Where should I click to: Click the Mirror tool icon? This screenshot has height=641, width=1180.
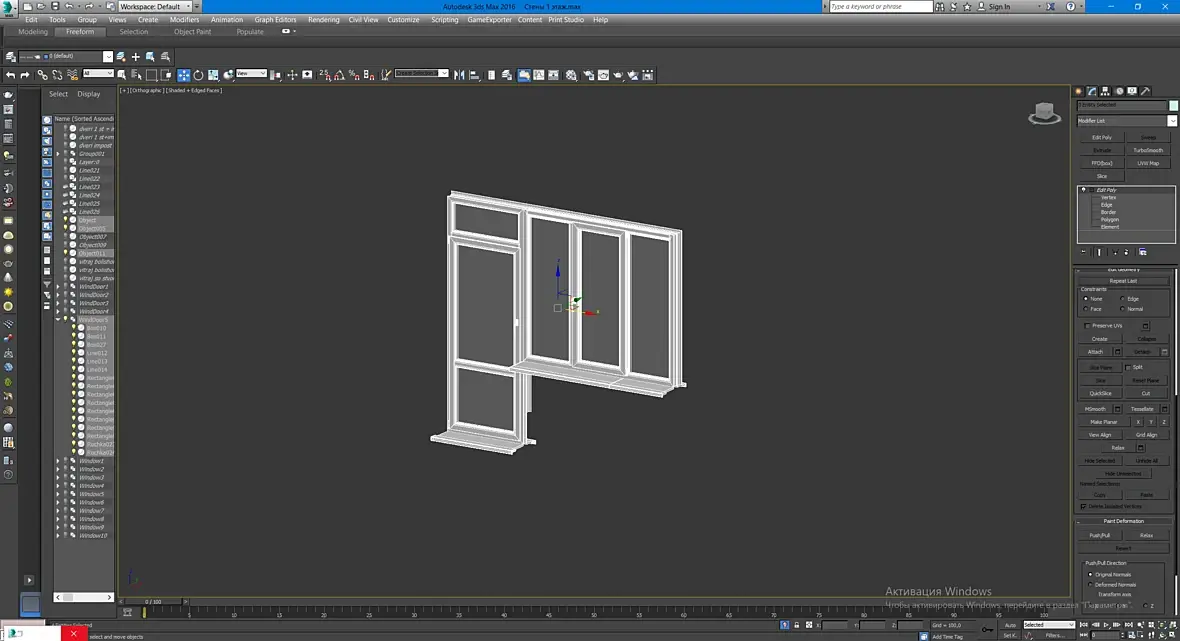pos(459,75)
